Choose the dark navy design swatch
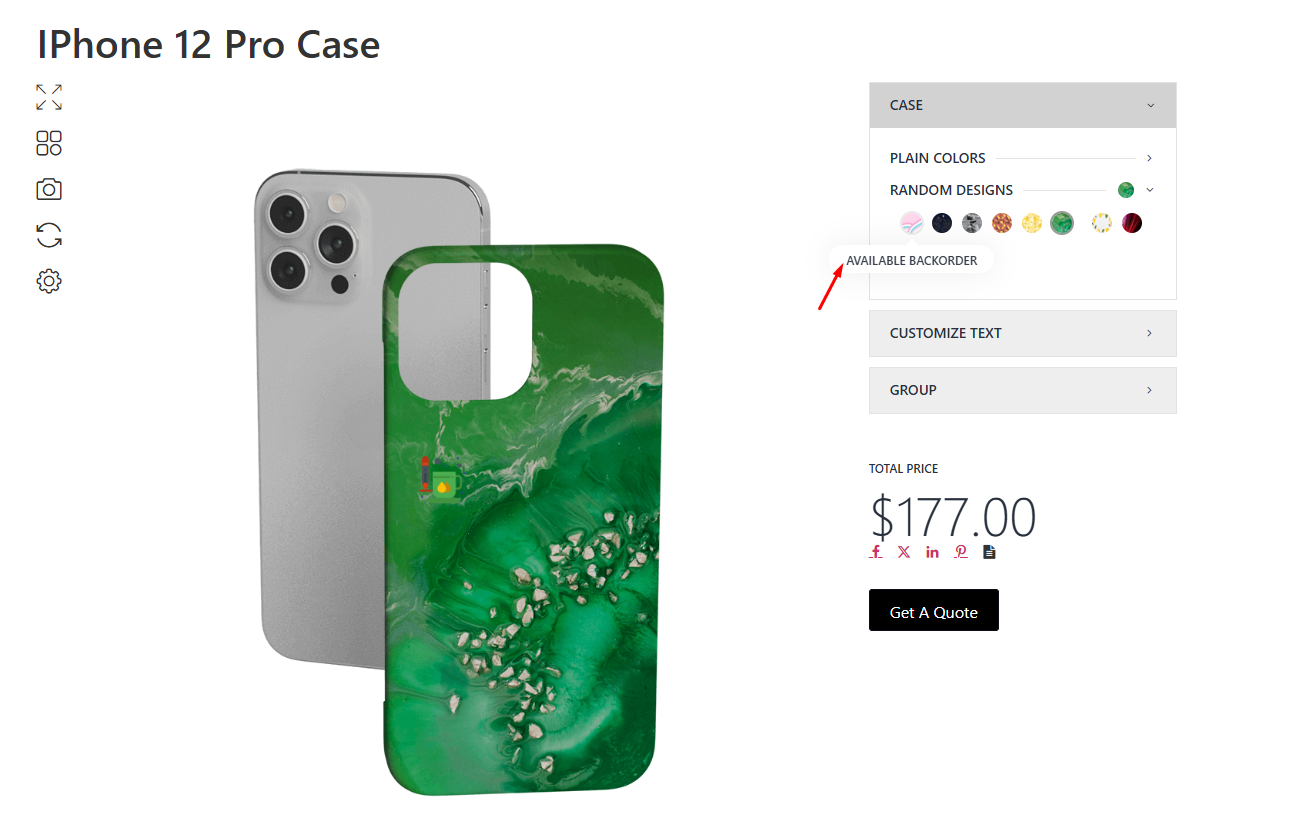Screen dimensions: 1295x824 (x=942, y=223)
